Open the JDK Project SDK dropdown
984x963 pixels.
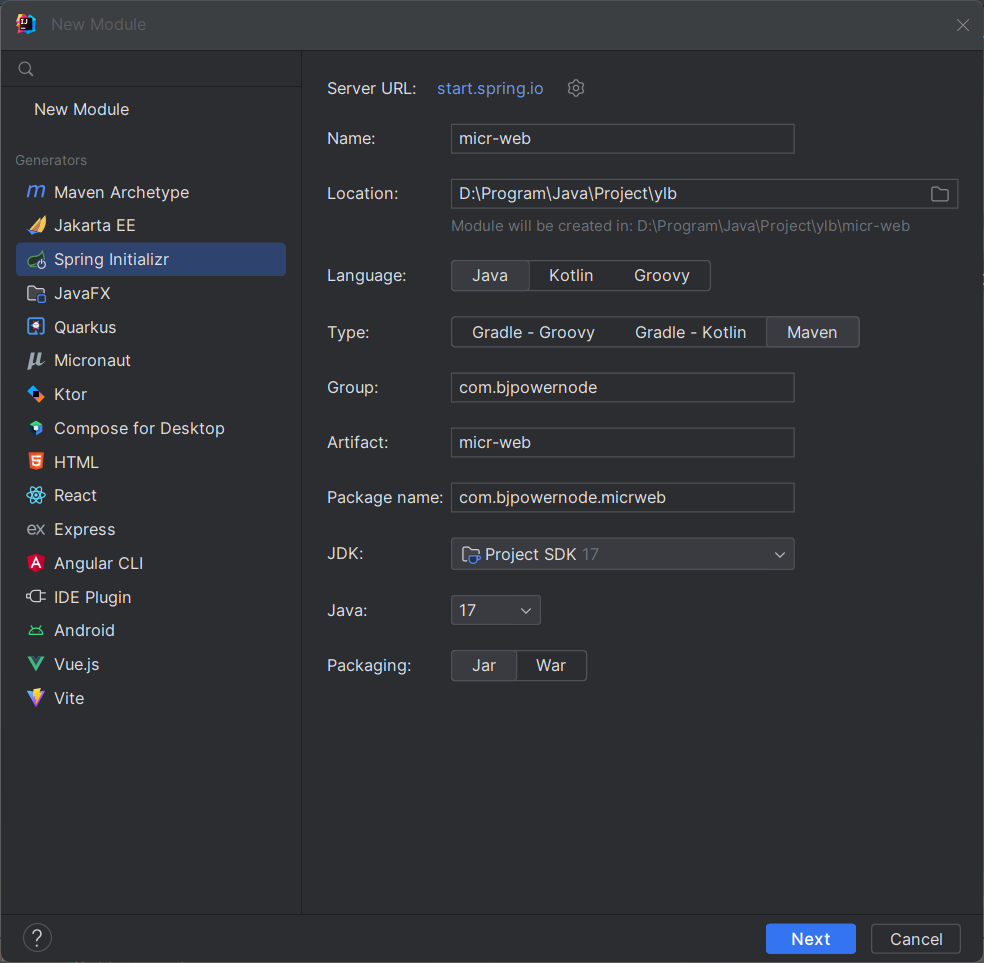623,554
